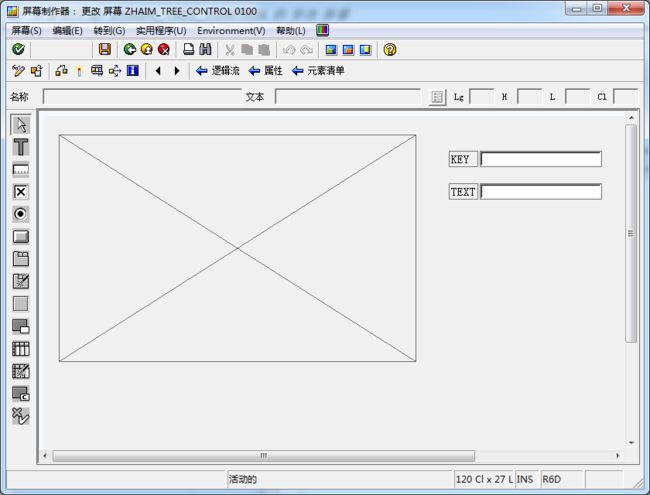Click the 逻辑流 flow logic button
This screenshot has height=495, width=650.
(x=218, y=71)
